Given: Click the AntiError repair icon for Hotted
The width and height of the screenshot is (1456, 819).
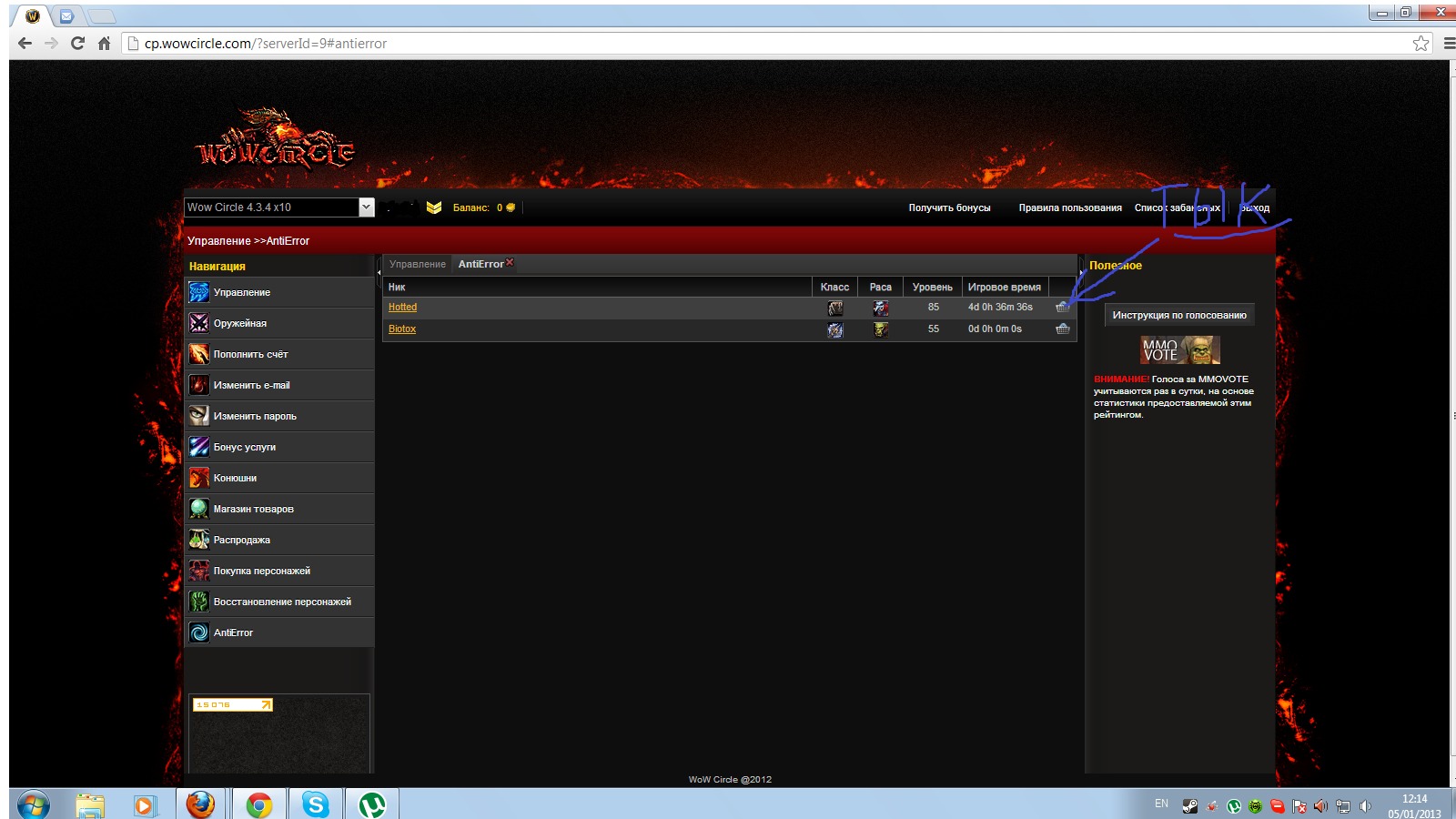Looking at the screenshot, I should click(1062, 308).
